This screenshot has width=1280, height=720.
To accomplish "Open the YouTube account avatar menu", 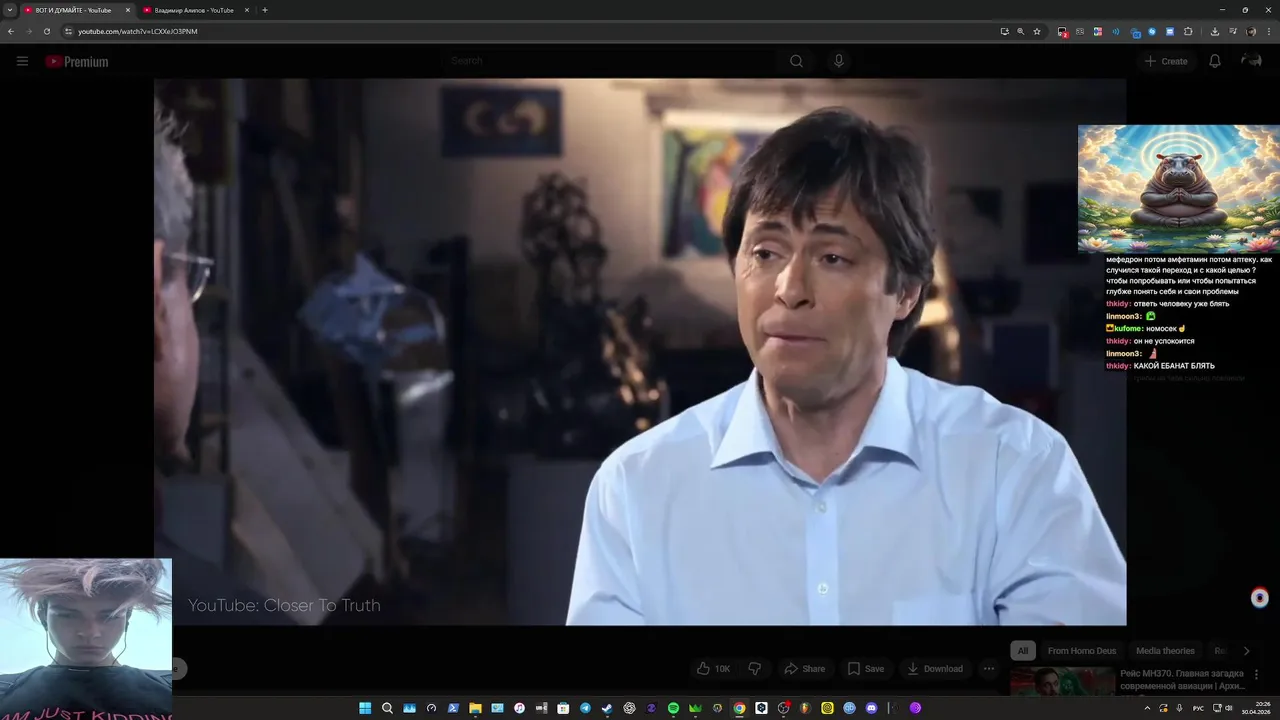I will 1251,61.
